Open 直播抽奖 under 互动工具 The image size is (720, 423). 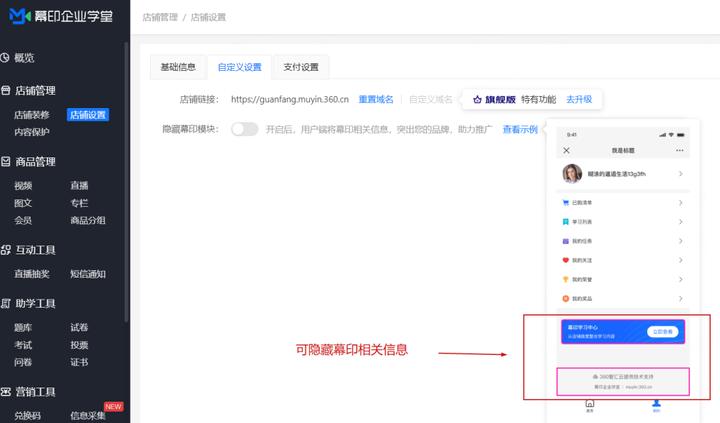32,274
